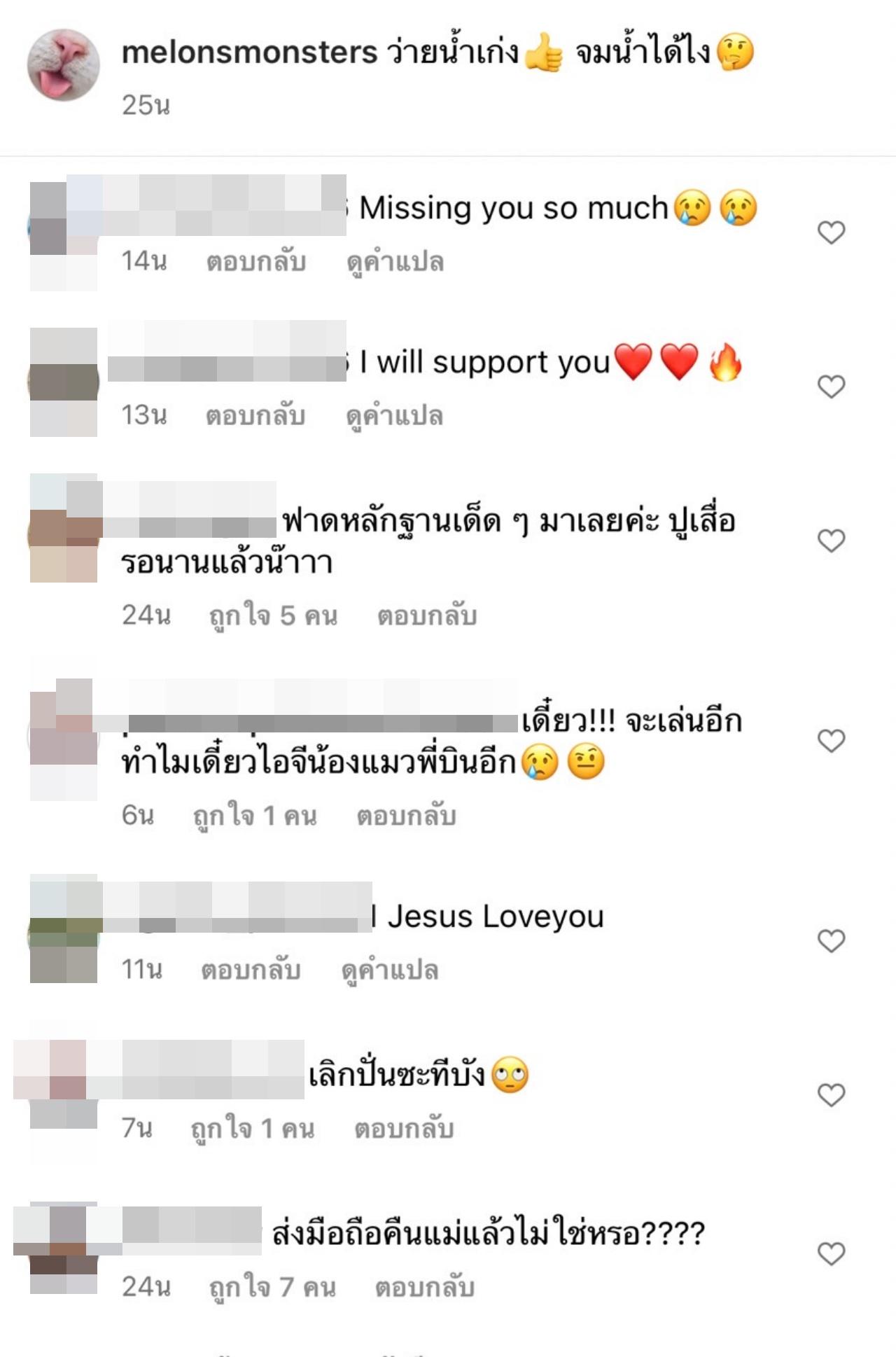
Task: See translation of 'I will support you'
Action: tap(395, 416)
